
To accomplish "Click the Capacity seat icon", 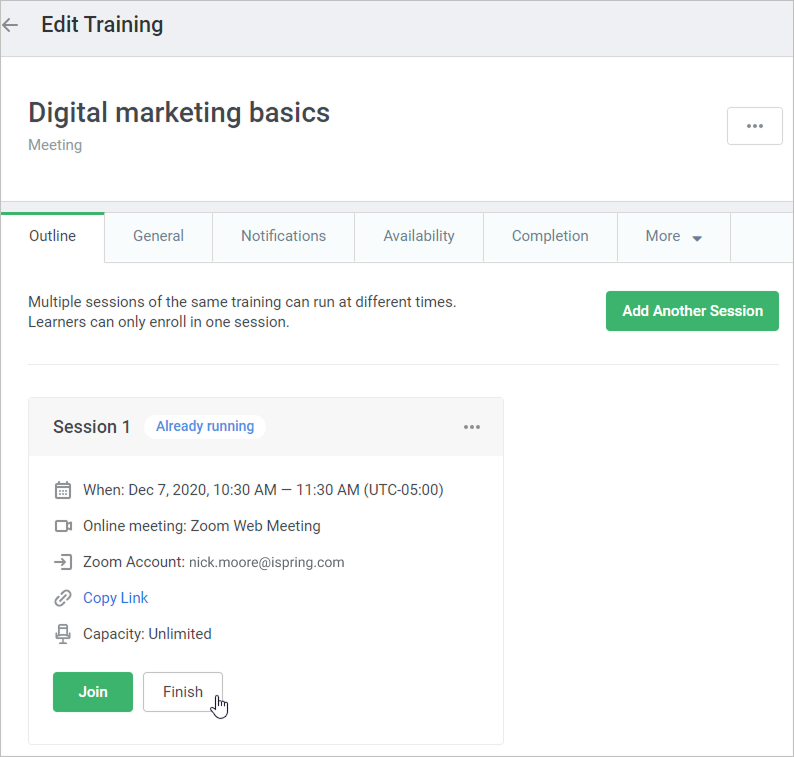I will point(63,634).
